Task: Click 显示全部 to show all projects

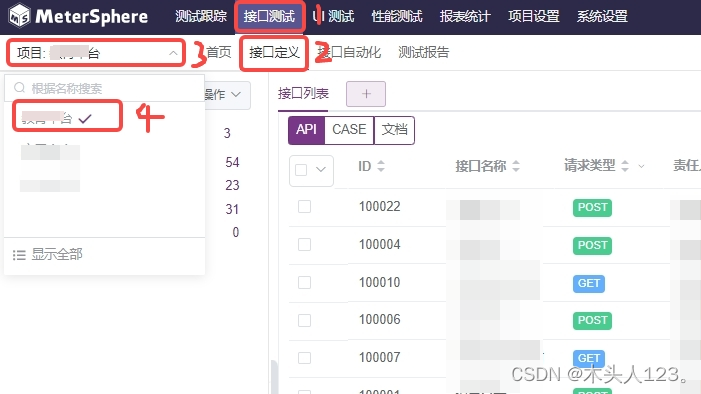Action: click(57, 254)
